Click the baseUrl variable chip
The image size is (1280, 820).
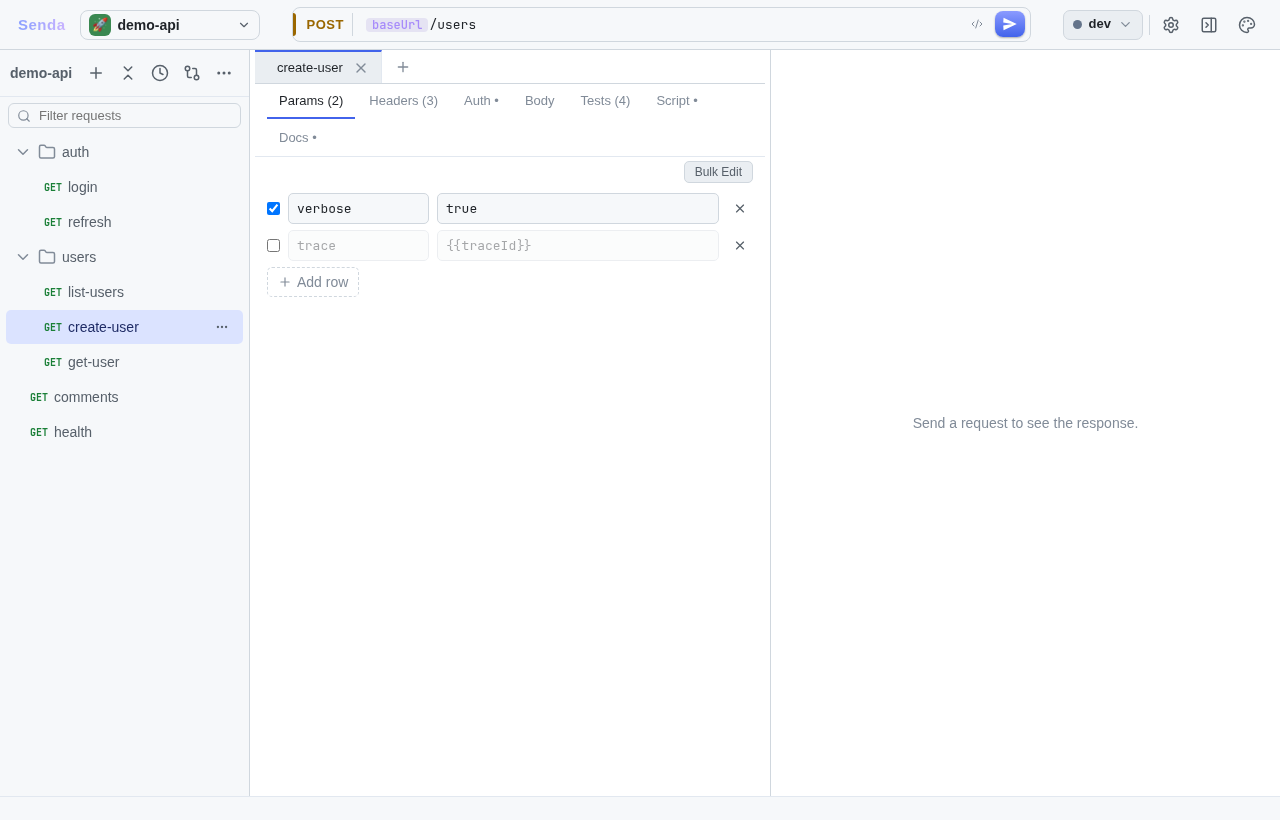click(397, 25)
